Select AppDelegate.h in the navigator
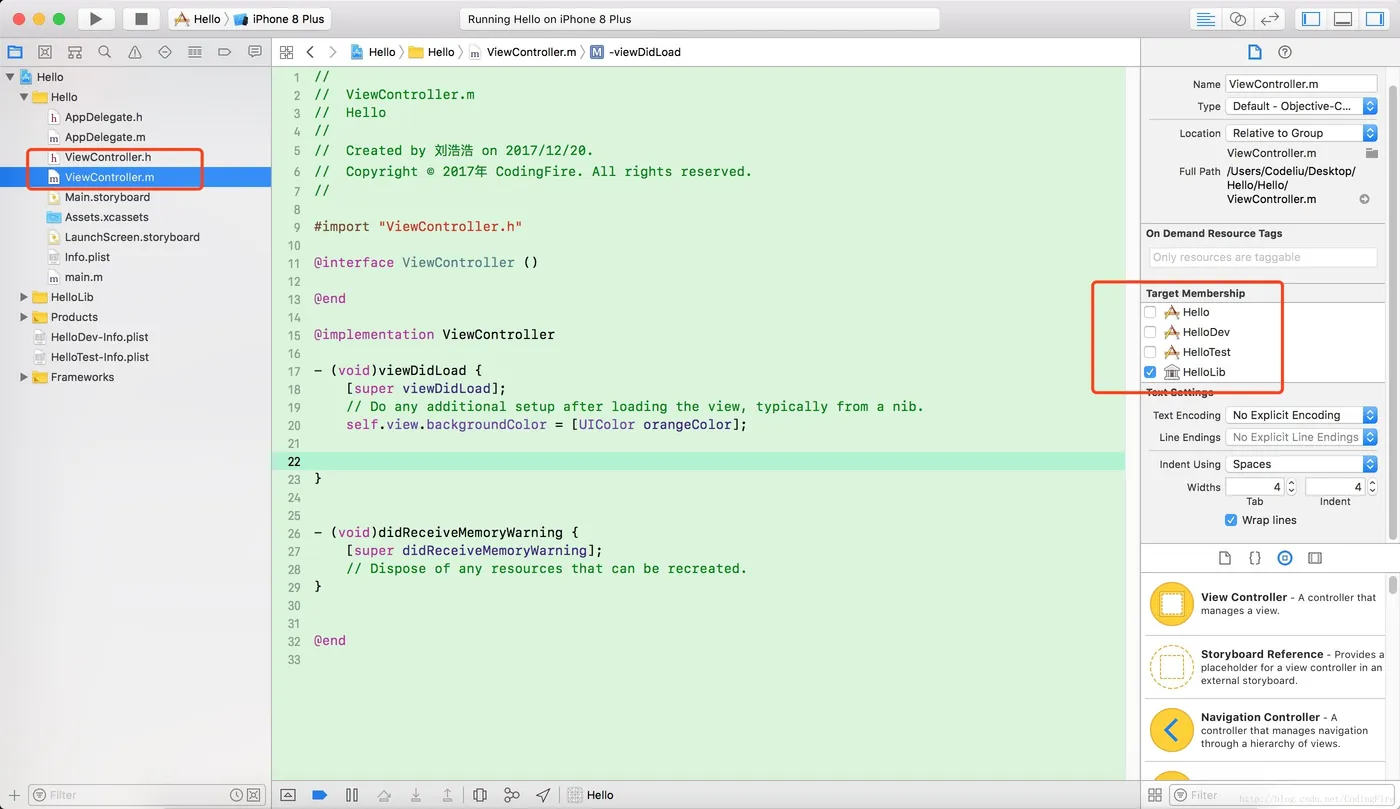 tap(103, 117)
